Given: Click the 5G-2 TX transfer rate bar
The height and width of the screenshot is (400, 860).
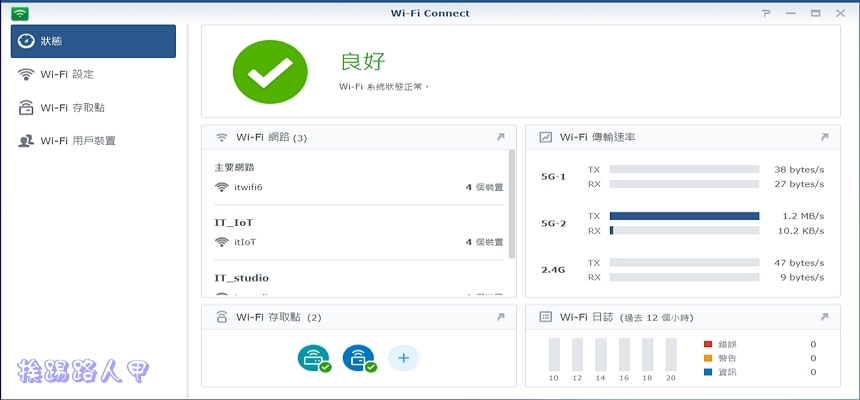Looking at the screenshot, I should pyautogui.click(x=684, y=215).
